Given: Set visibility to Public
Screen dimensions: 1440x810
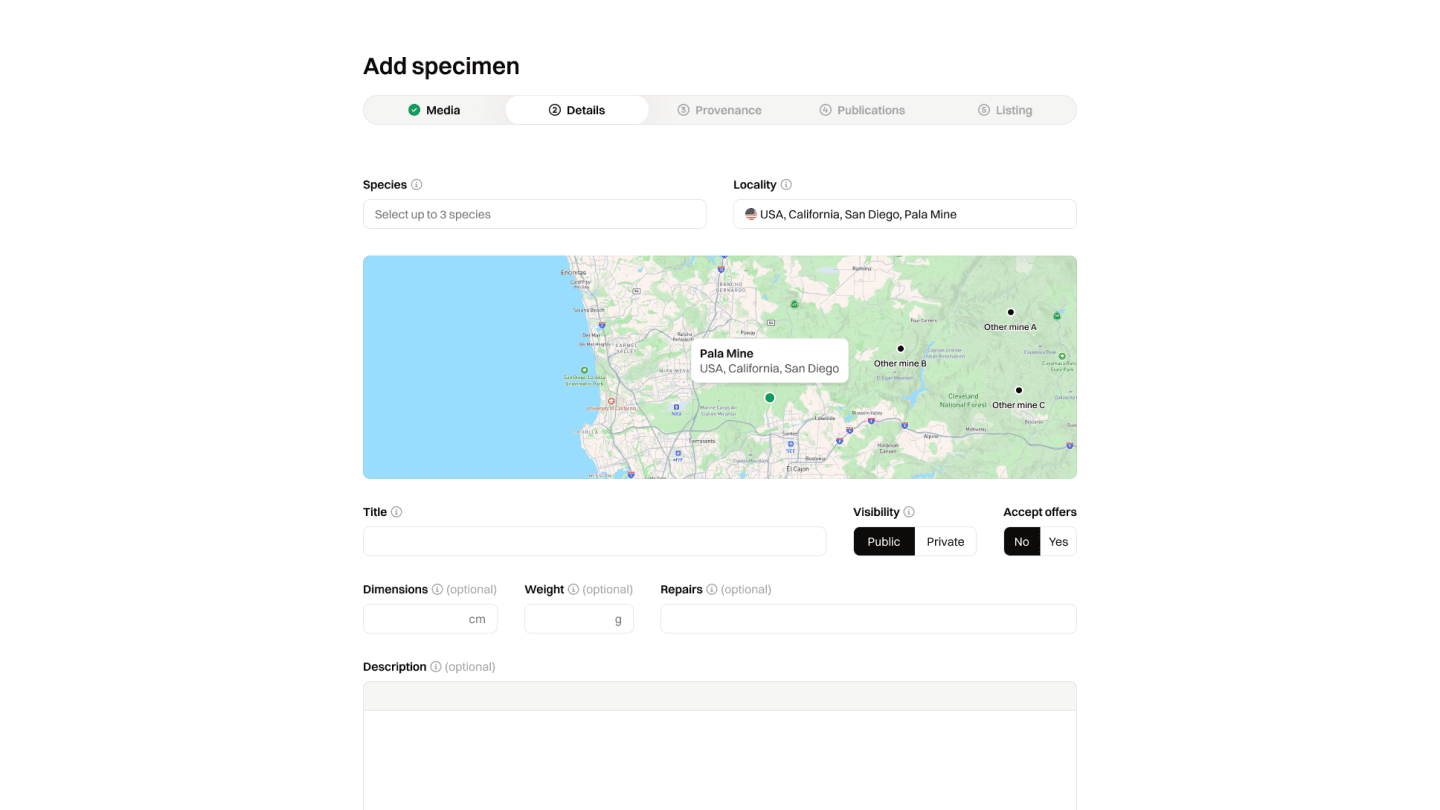Looking at the screenshot, I should coord(884,542).
